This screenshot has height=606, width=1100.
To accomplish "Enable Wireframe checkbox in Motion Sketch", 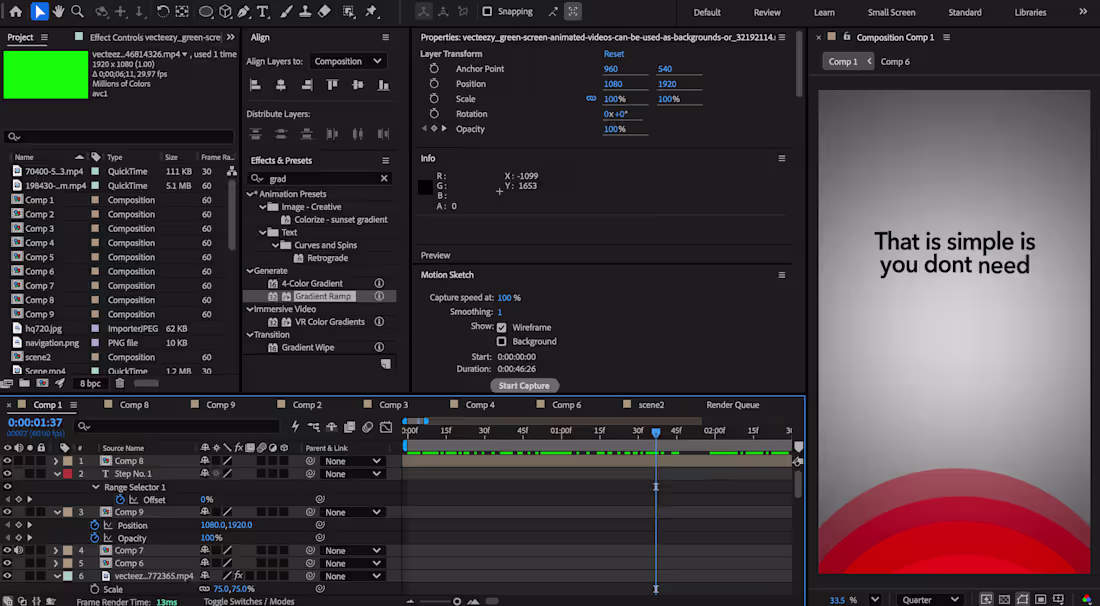I will point(501,328).
